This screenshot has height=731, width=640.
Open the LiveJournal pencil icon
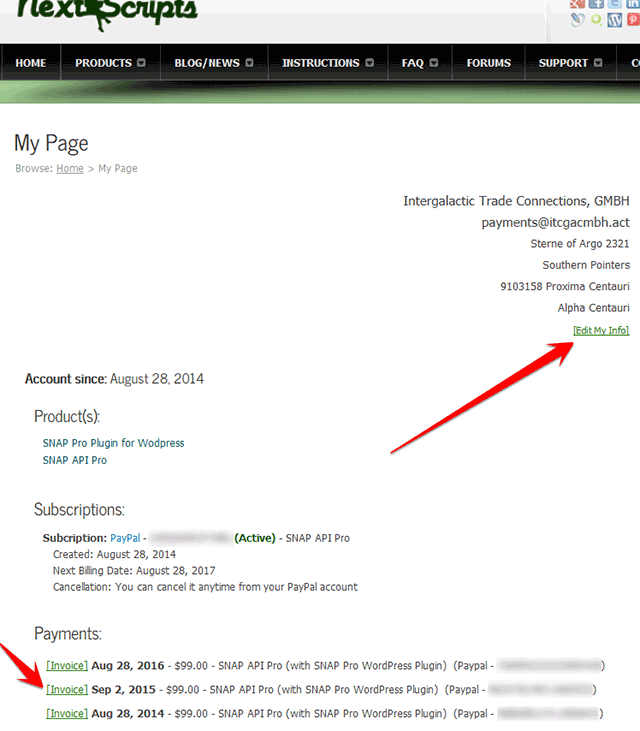pyautogui.click(x=577, y=20)
